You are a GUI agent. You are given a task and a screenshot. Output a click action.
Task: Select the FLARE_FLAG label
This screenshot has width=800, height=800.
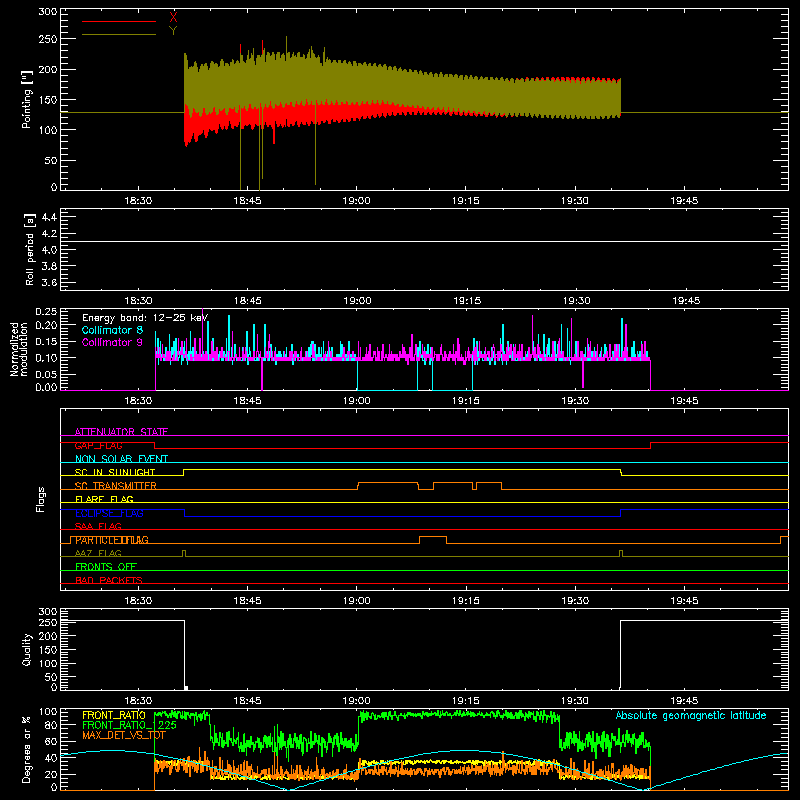(104, 499)
